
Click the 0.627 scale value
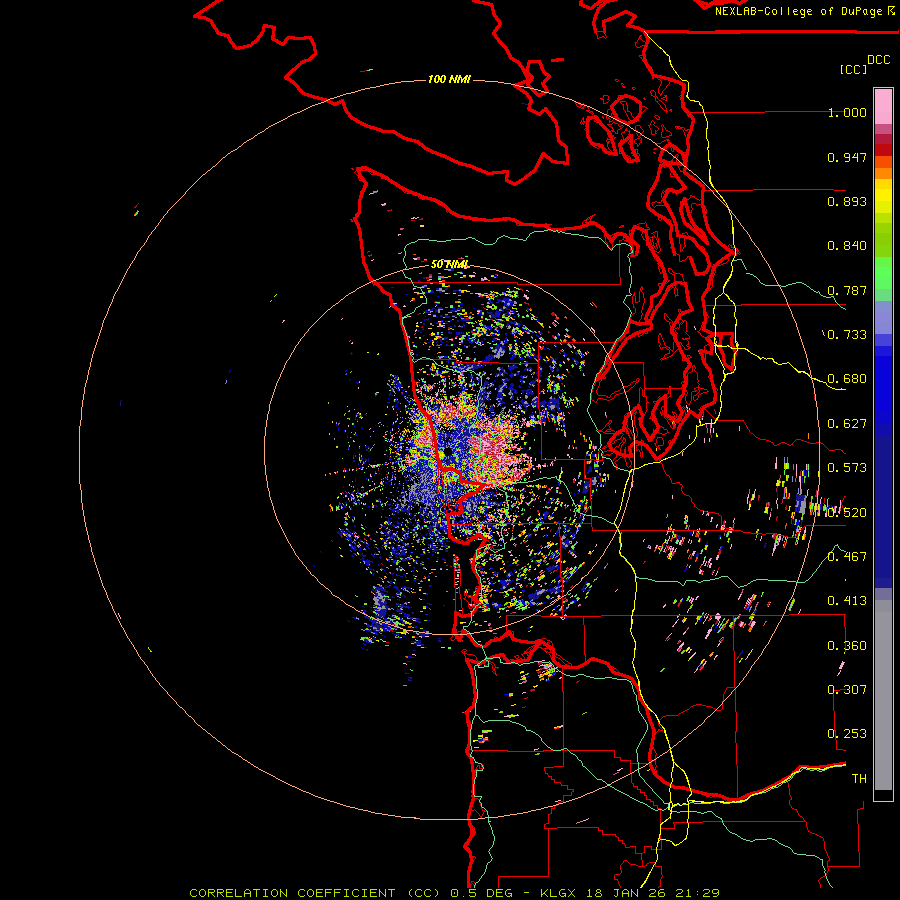tap(847, 424)
